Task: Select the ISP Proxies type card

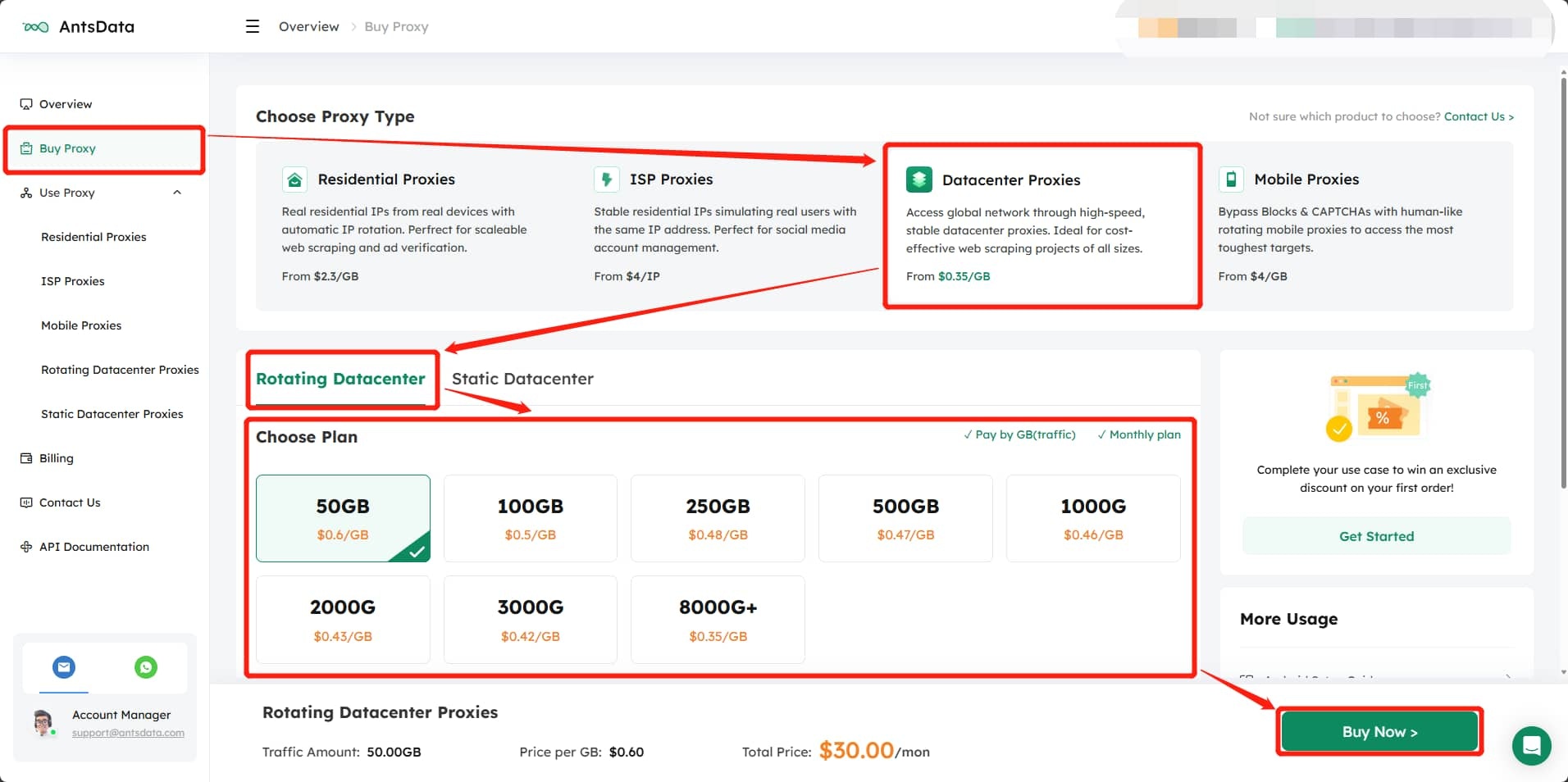Action: [724, 226]
